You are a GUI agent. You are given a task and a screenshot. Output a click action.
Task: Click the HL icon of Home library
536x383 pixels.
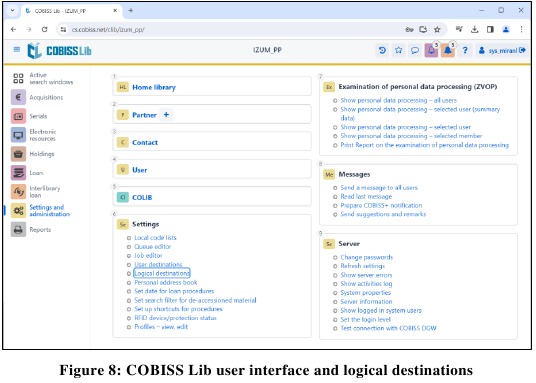pos(123,87)
